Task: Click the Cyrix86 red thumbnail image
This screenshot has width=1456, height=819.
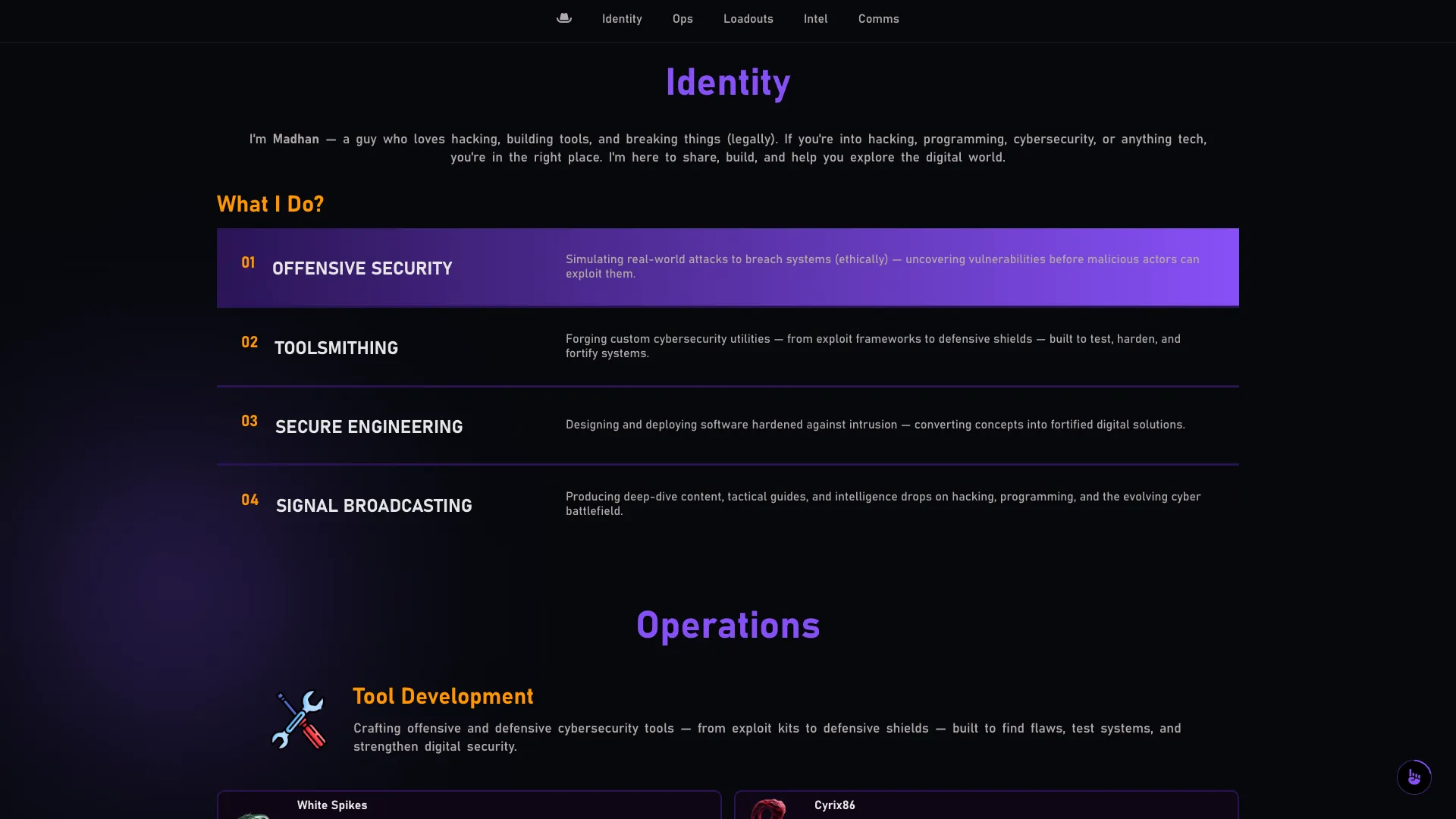Action: pyautogui.click(x=769, y=809)
